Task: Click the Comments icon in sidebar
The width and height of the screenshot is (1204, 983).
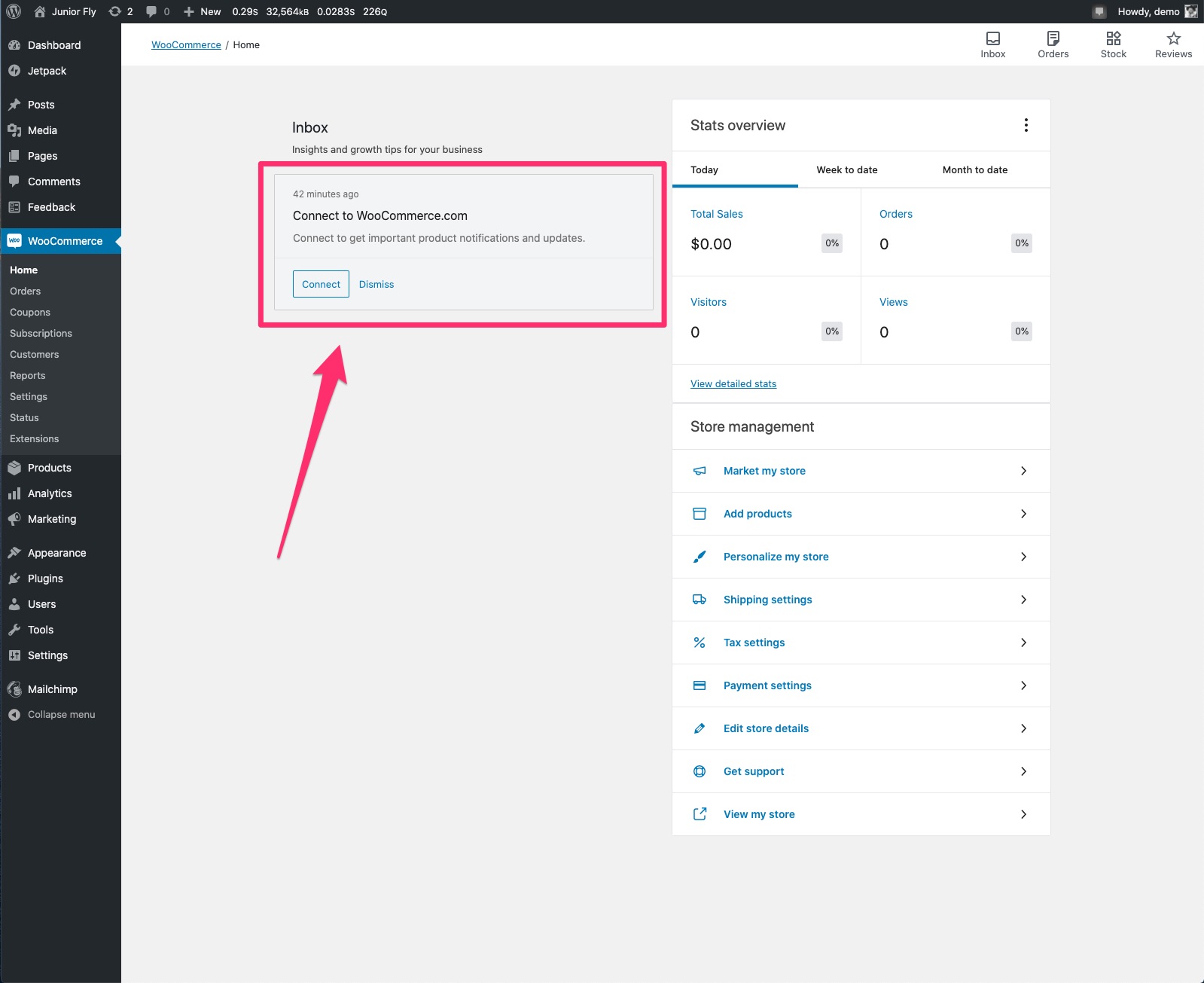Action: click(x=14, y=182)
